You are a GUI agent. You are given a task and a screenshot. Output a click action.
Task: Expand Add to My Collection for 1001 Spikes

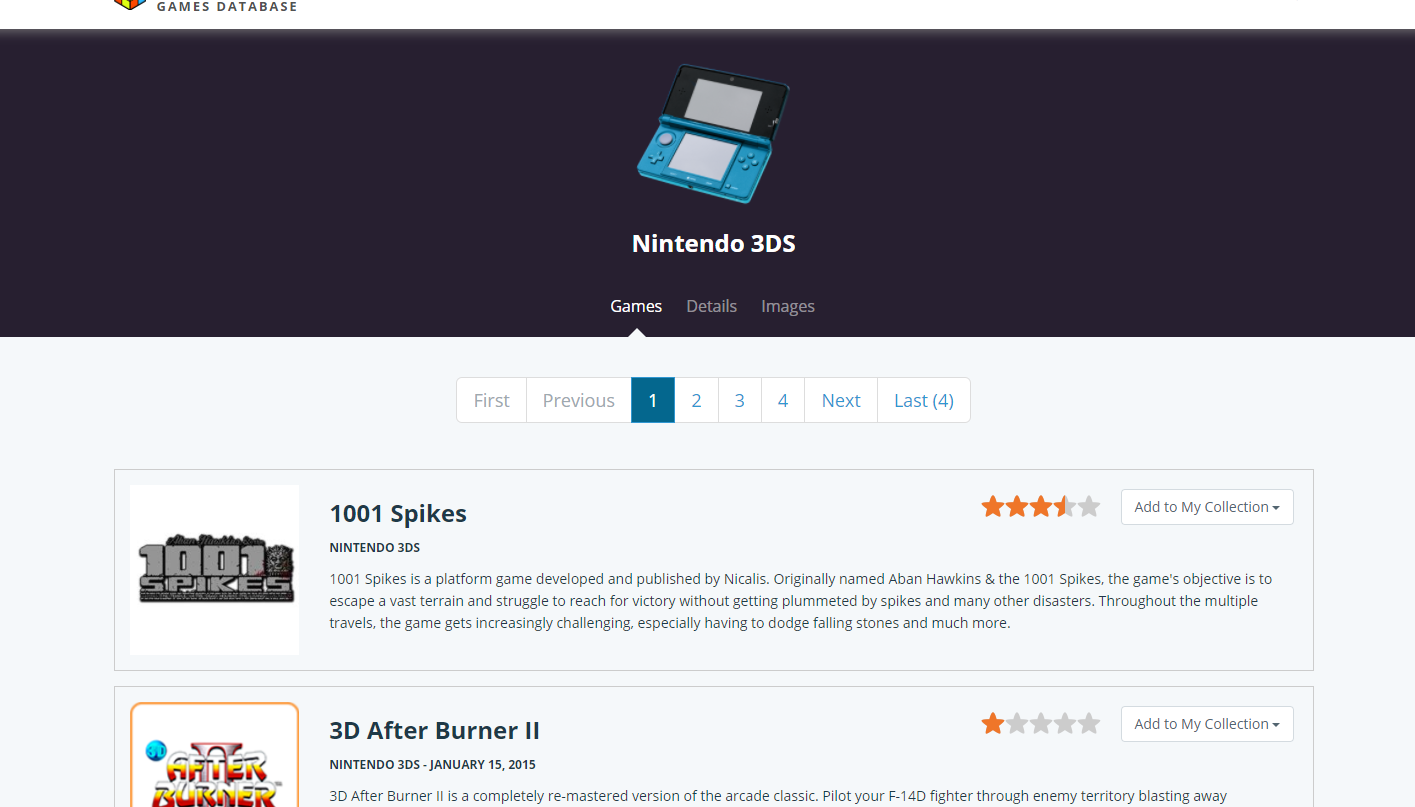click(1207, 507)
